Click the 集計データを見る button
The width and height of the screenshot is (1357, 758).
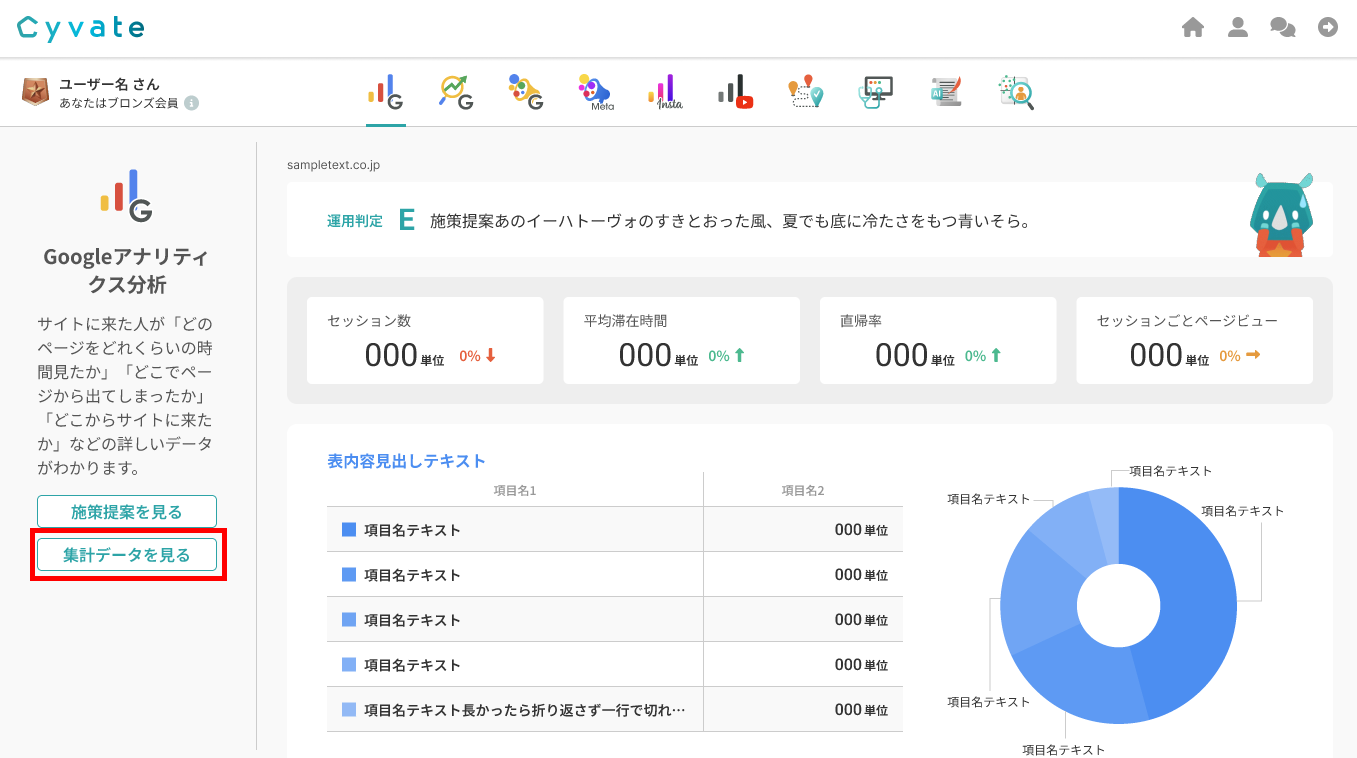(x=127, y=554)
